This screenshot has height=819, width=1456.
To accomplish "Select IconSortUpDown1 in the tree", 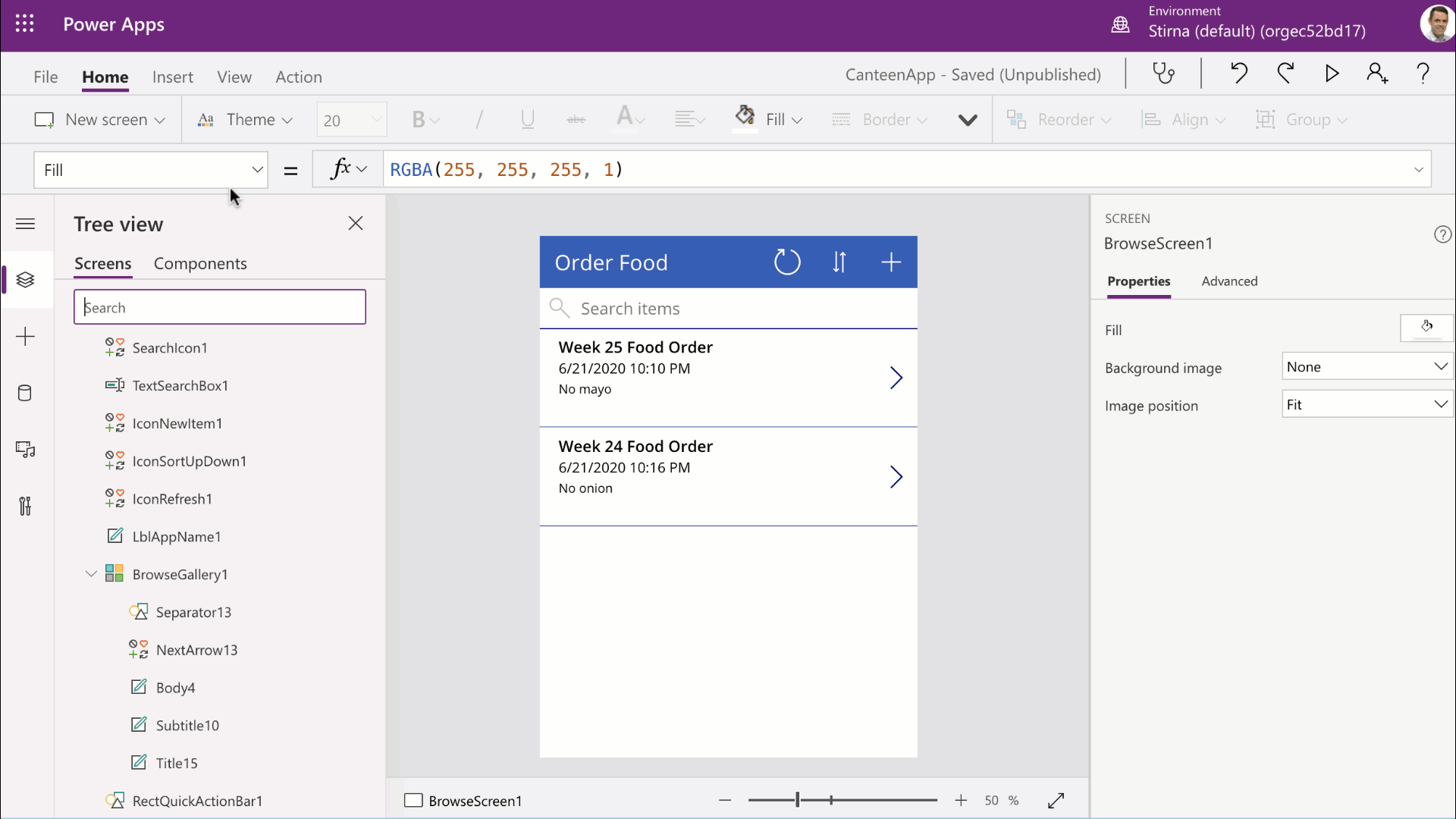I will pos(190,461).
